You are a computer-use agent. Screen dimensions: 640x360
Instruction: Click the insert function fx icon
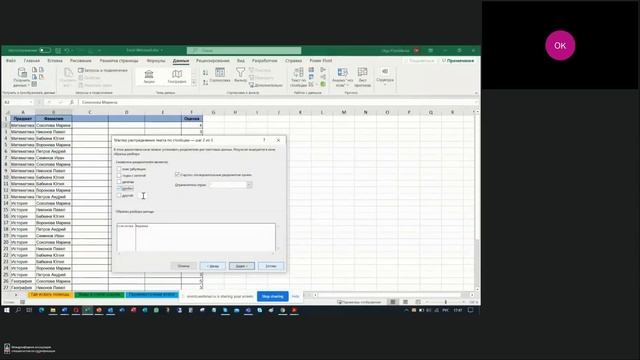click(x=72, y=102)
